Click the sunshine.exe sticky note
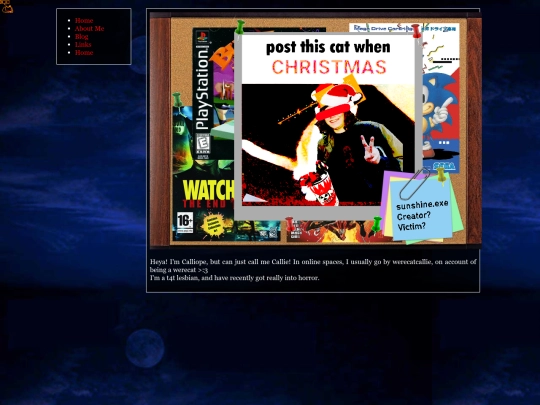Screen dimensions: 540x405 422,207
